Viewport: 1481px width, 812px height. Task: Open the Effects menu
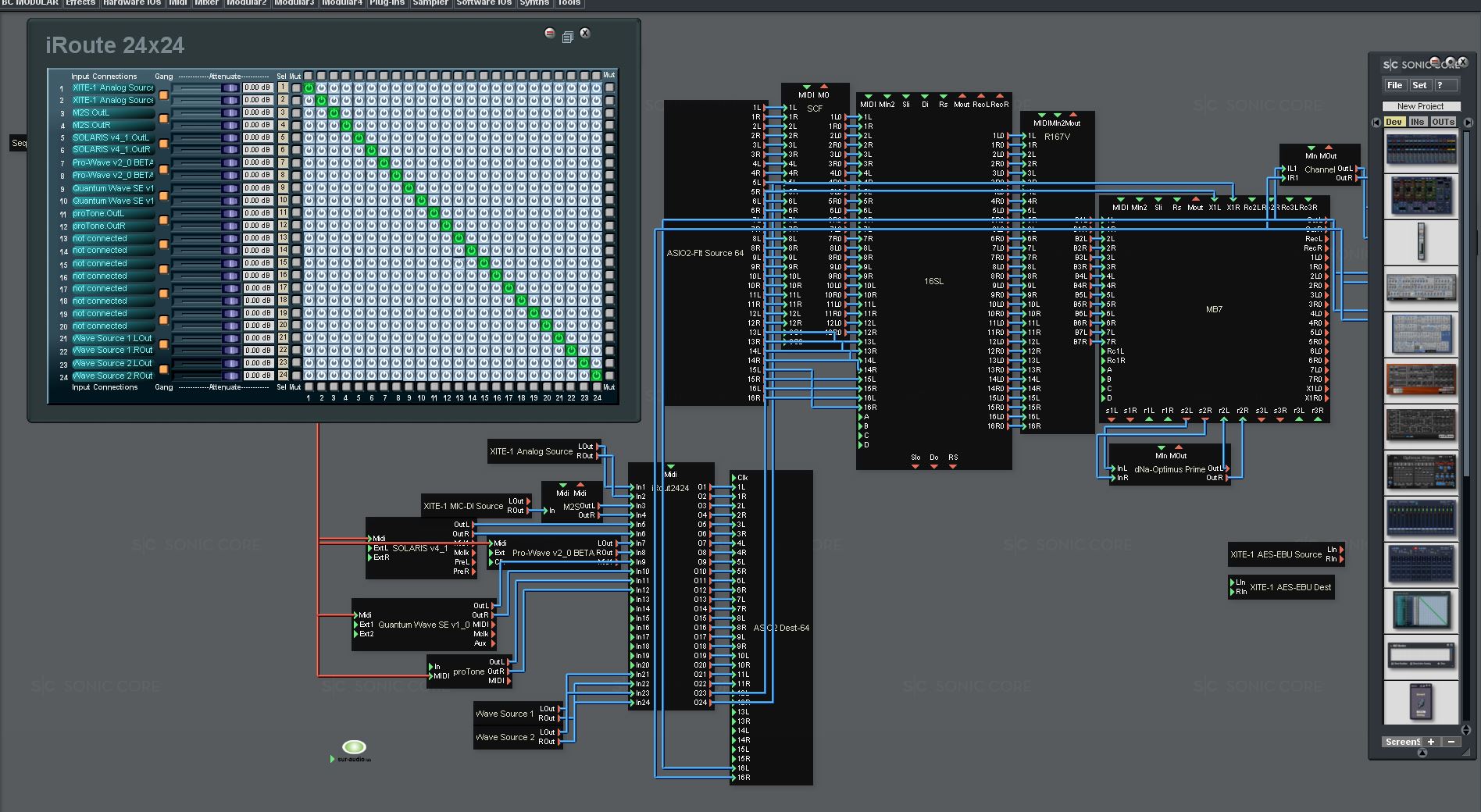(x=80, y=3)
